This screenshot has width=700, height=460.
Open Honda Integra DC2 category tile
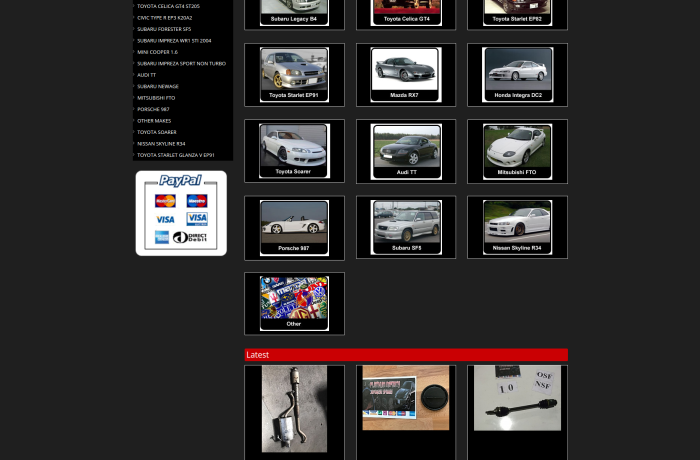[517, 75]
